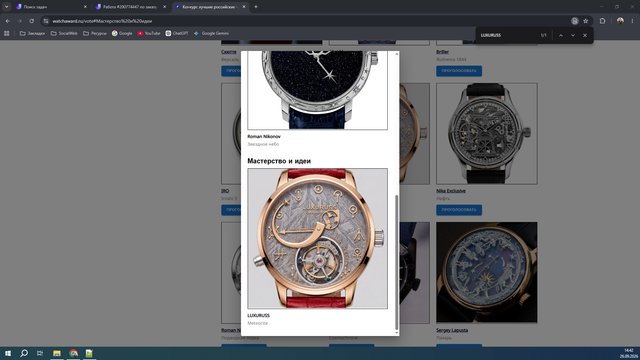Open the browser extensions puzzle icon

[602, 21]
